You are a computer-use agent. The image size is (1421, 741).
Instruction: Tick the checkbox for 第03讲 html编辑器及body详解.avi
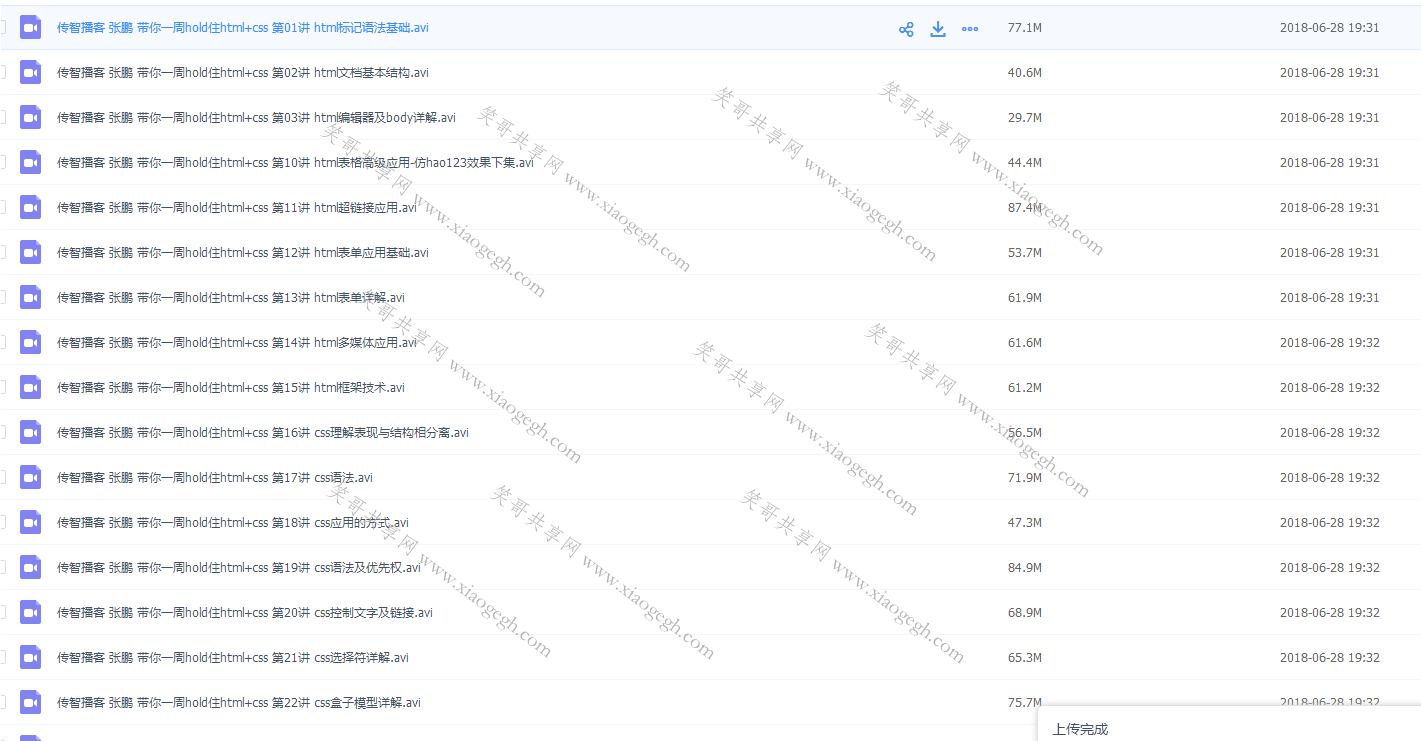click(2, 118)
